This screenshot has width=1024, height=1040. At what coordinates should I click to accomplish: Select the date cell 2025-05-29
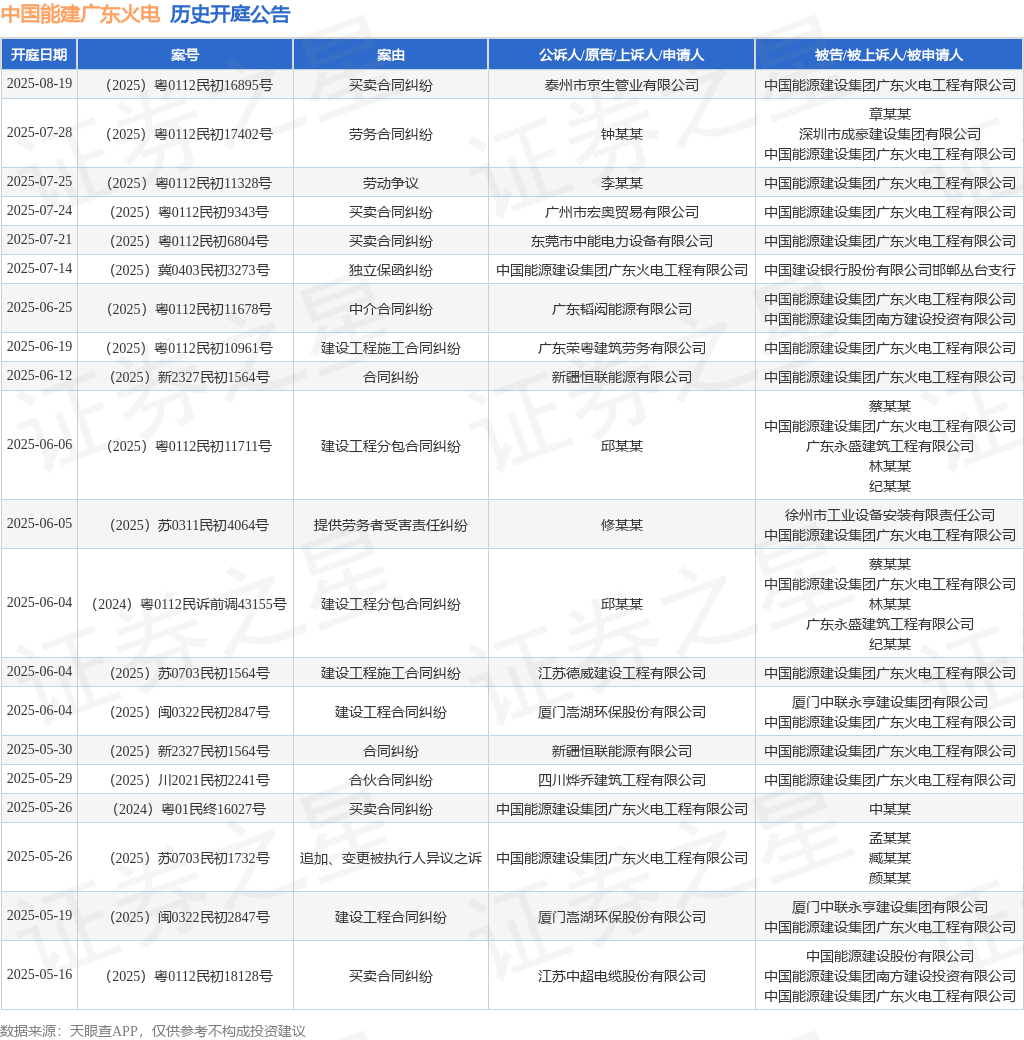[x=39, y=779]
